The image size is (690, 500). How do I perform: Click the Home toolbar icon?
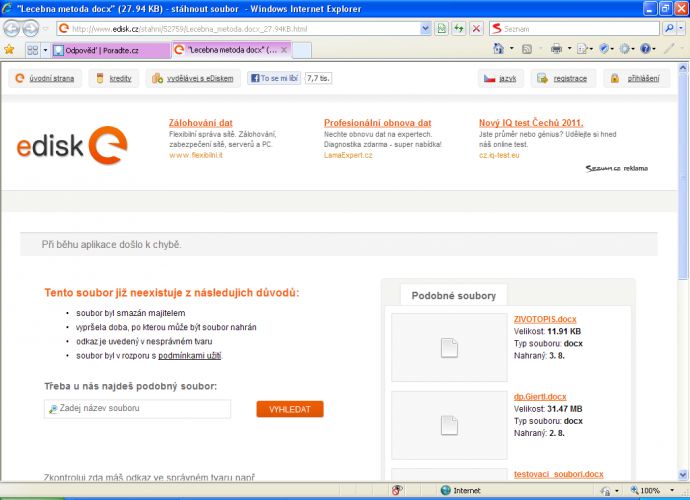(499, 48)
